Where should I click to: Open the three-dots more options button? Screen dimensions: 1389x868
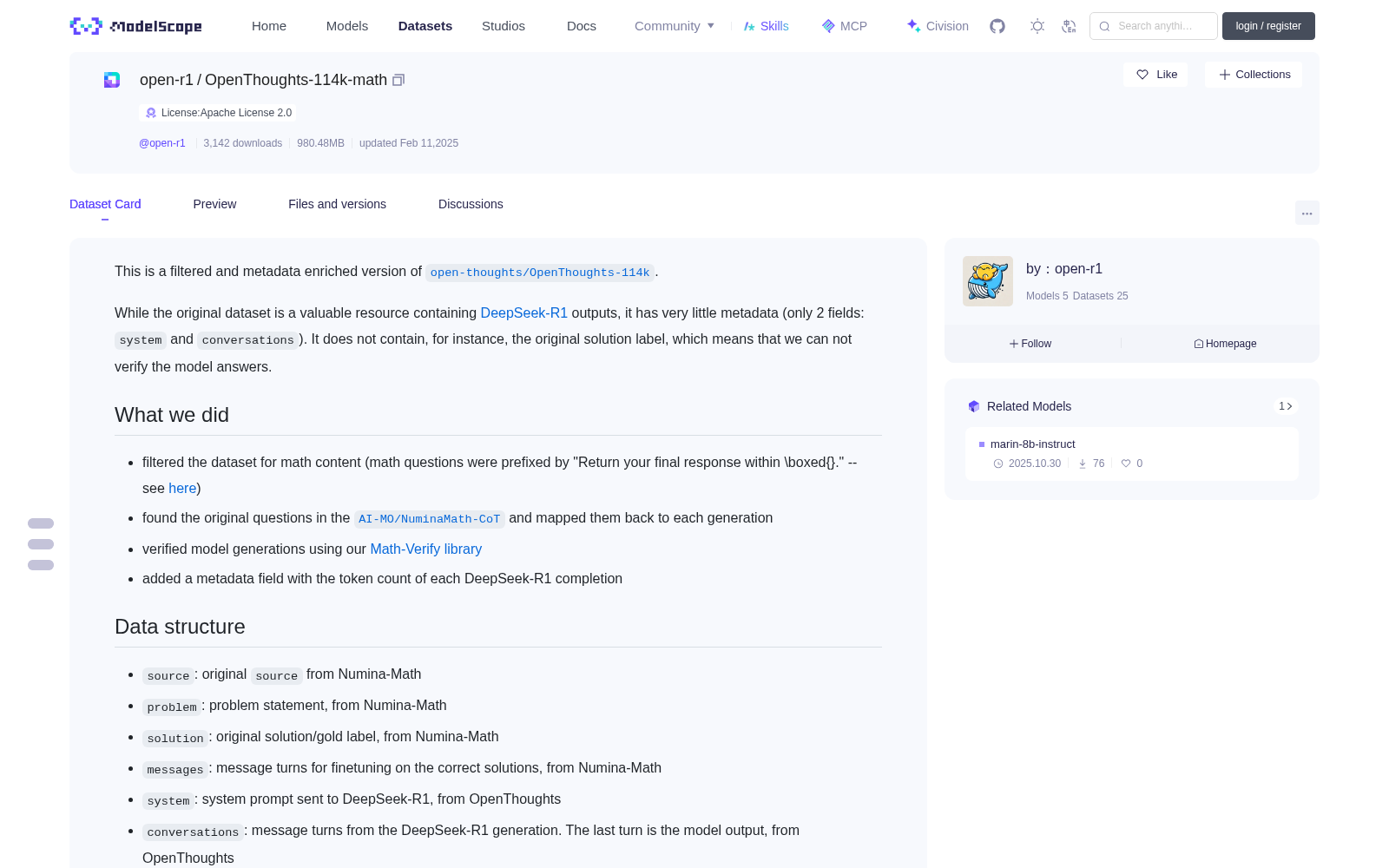tap(1307, 213)
